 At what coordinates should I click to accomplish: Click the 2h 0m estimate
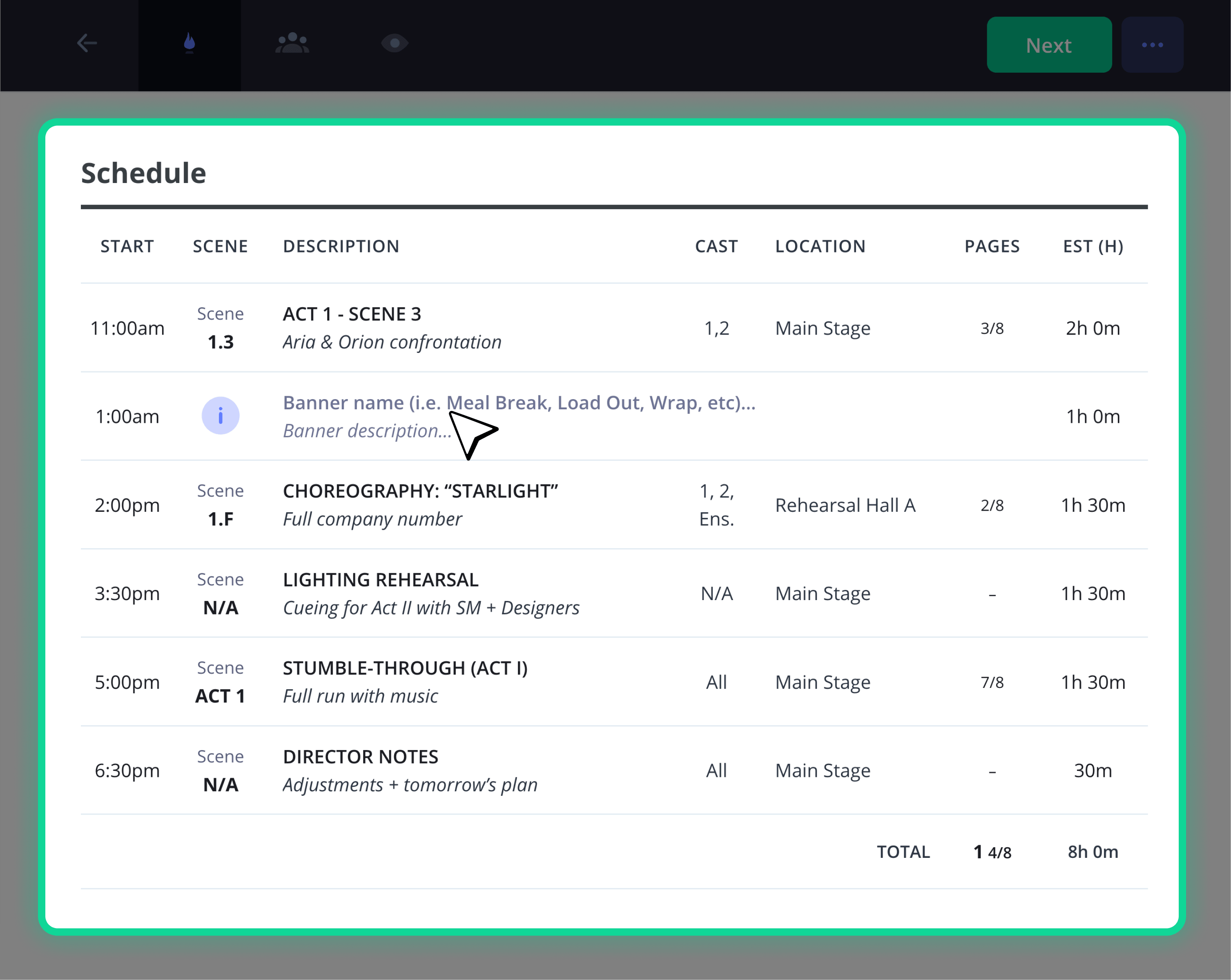(x=1093, y=328)
